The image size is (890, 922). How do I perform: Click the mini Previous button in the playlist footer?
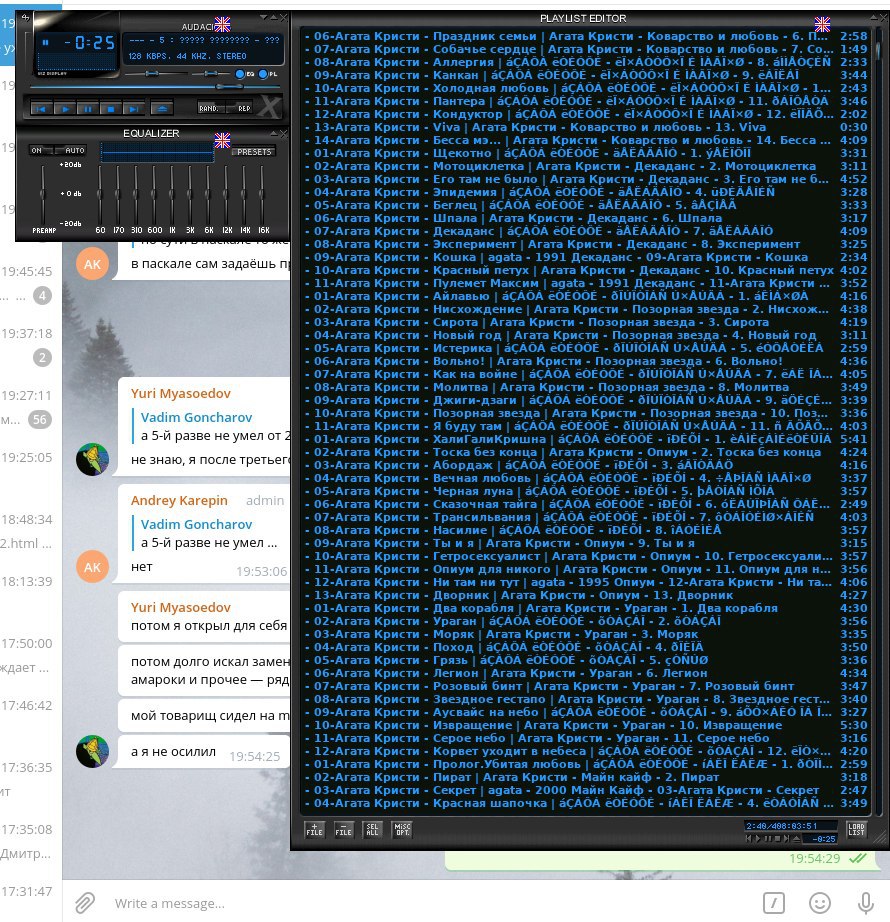click(749, 839)
